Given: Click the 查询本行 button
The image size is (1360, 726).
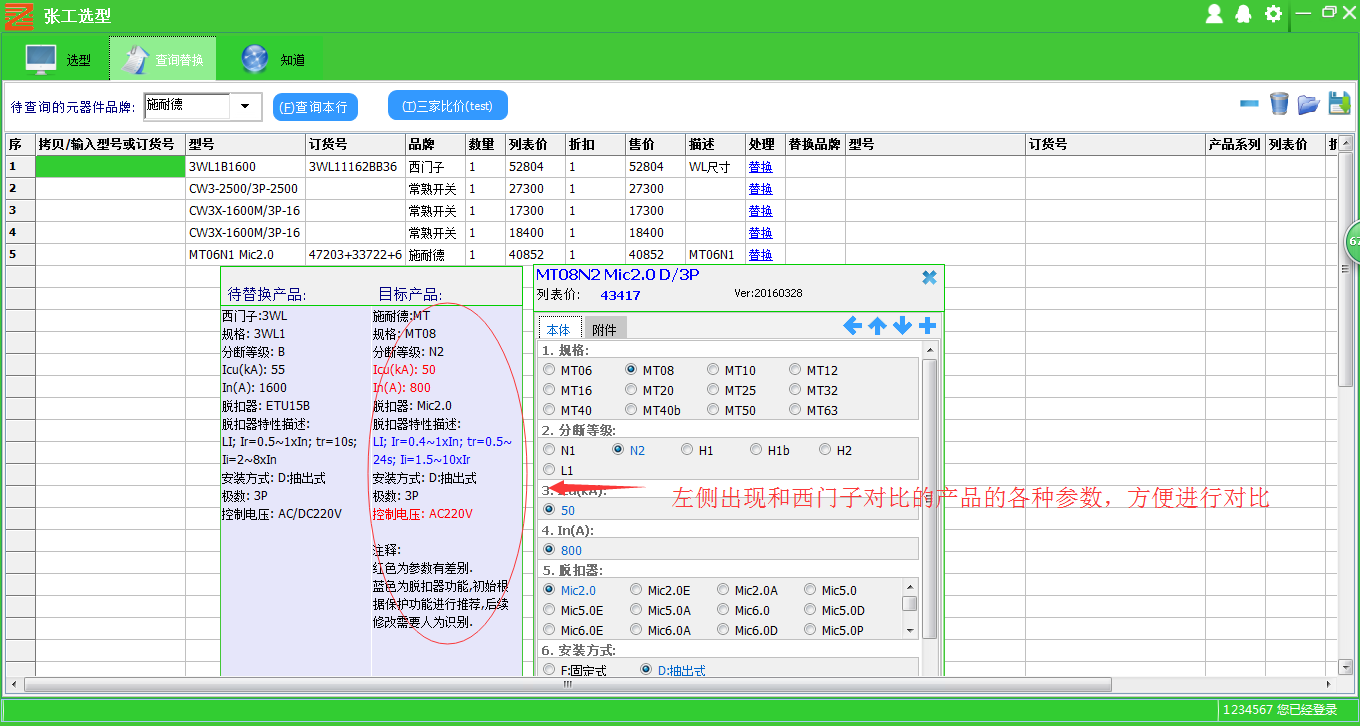Looking at the screenshot, I should click(315, 107).
